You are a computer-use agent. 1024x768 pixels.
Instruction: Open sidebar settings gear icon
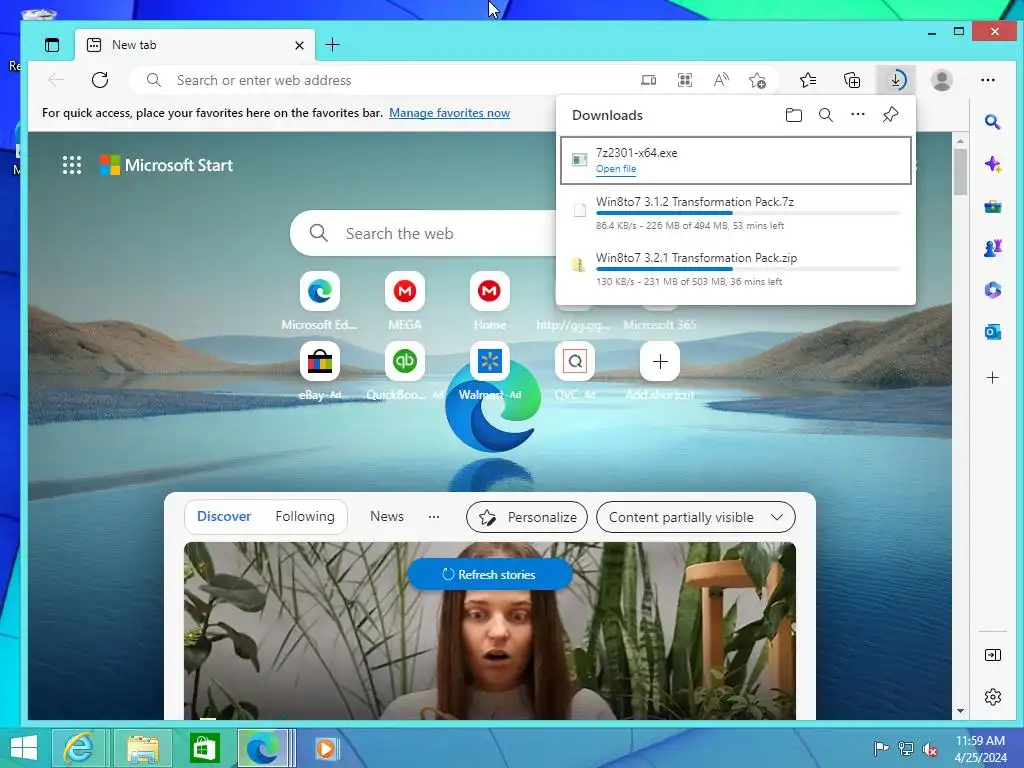(x=993, y=697)
